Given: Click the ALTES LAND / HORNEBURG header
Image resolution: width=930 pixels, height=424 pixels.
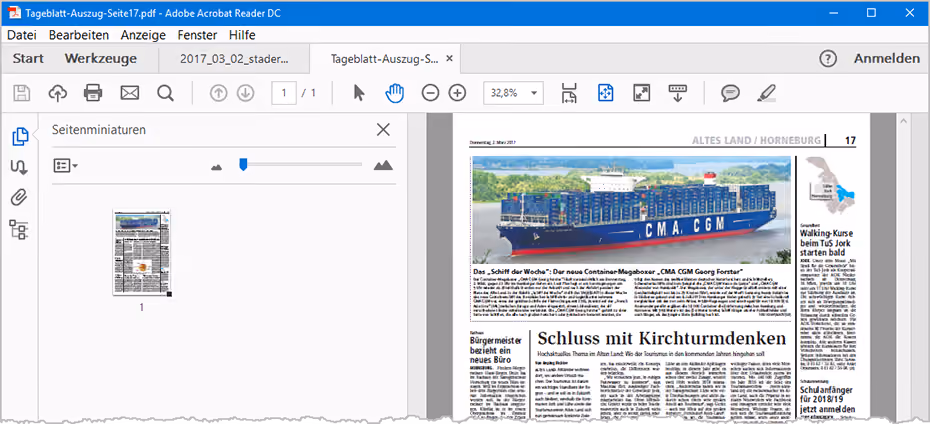Looking at the screenshot, I should (757, 141).
